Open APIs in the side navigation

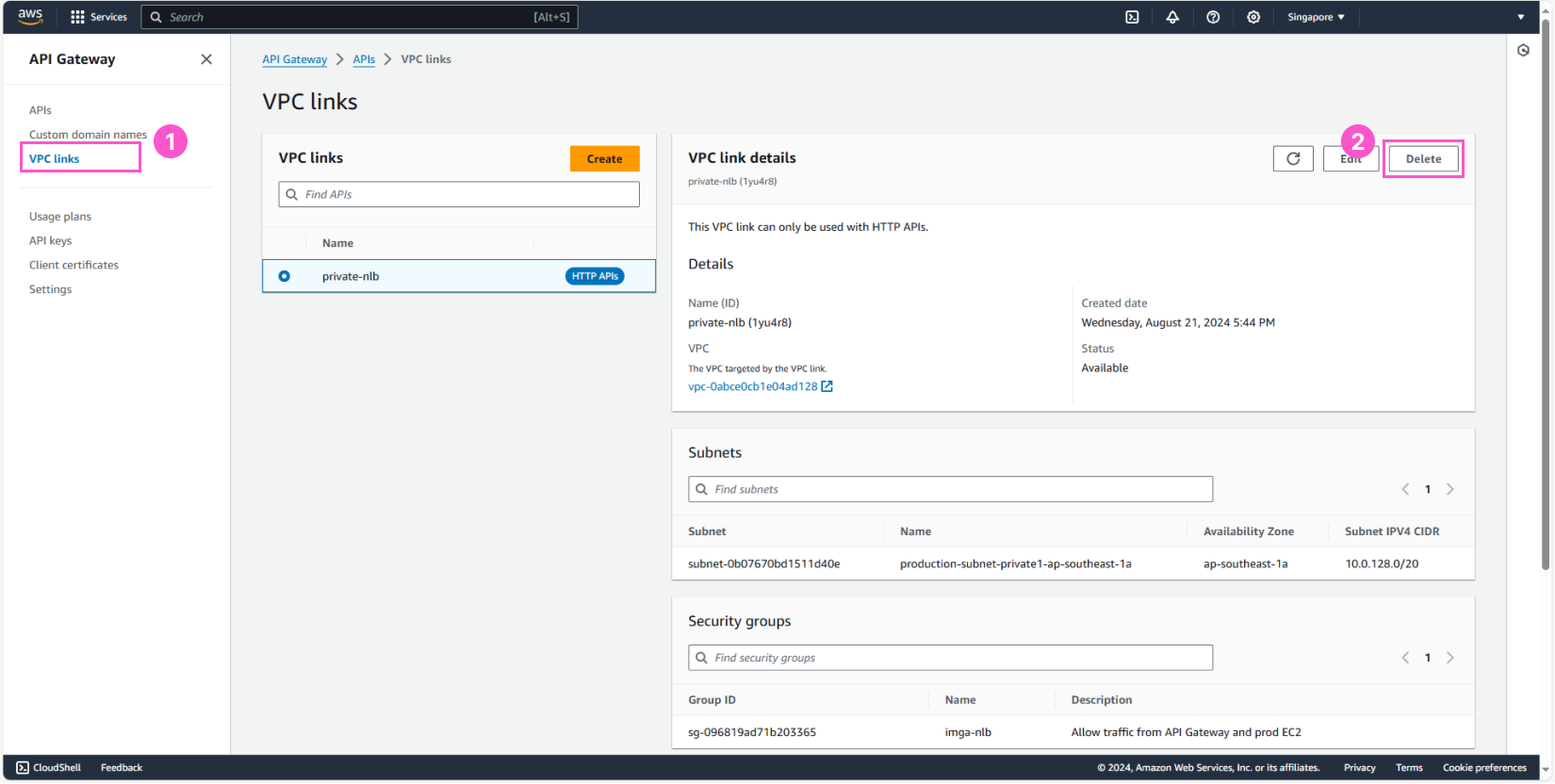(x=41, y=110)
